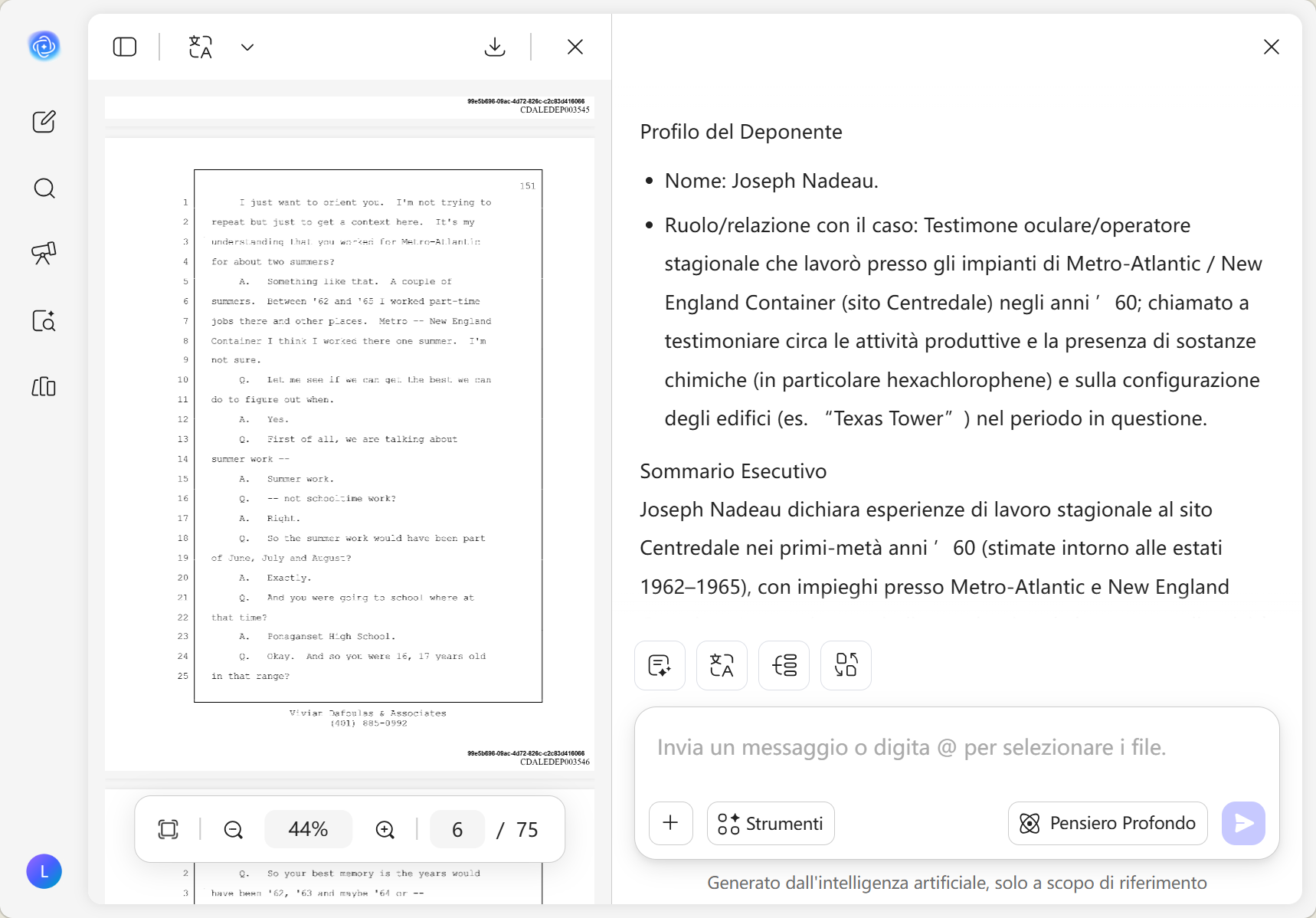Send the message with the arrow button
Viewport: 1316px width, 918px height.
[1243, 823]
